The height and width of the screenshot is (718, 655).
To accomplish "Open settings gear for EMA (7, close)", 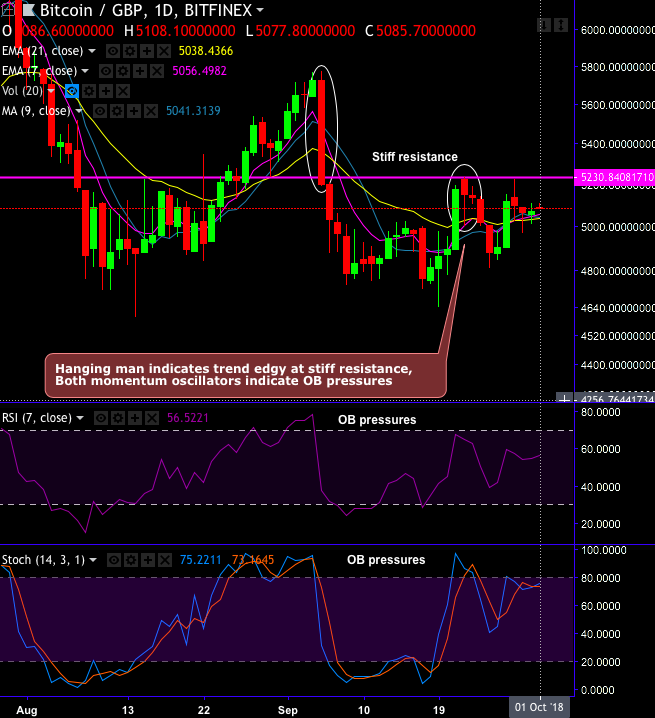I will pos(123,71).
